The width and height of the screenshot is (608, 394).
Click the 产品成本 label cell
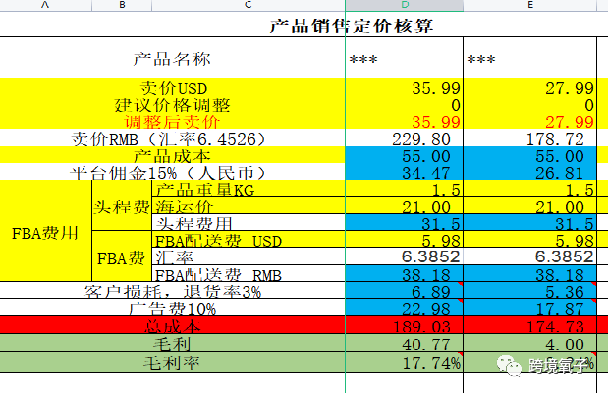pyautogui.click(x=172, y=156)
